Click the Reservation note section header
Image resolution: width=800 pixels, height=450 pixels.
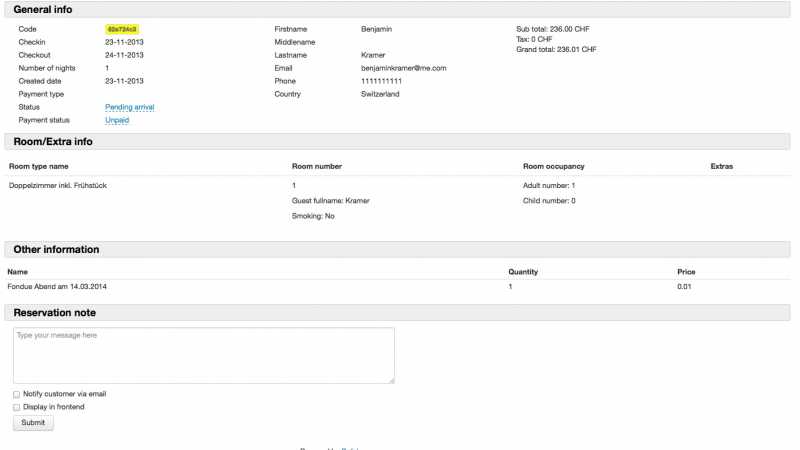(x=55, y=313)
